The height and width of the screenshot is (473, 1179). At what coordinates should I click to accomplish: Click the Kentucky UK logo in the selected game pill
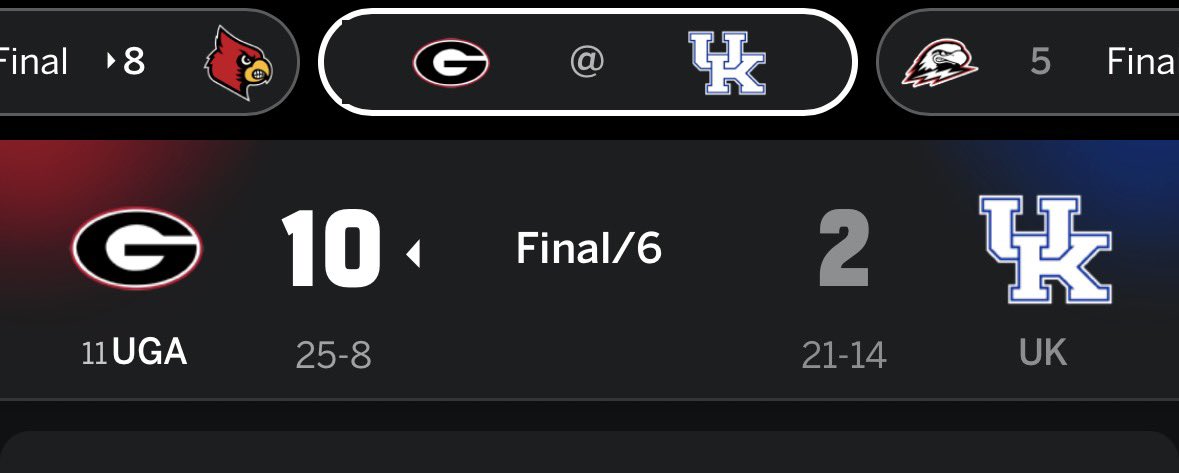coord(727,63)
